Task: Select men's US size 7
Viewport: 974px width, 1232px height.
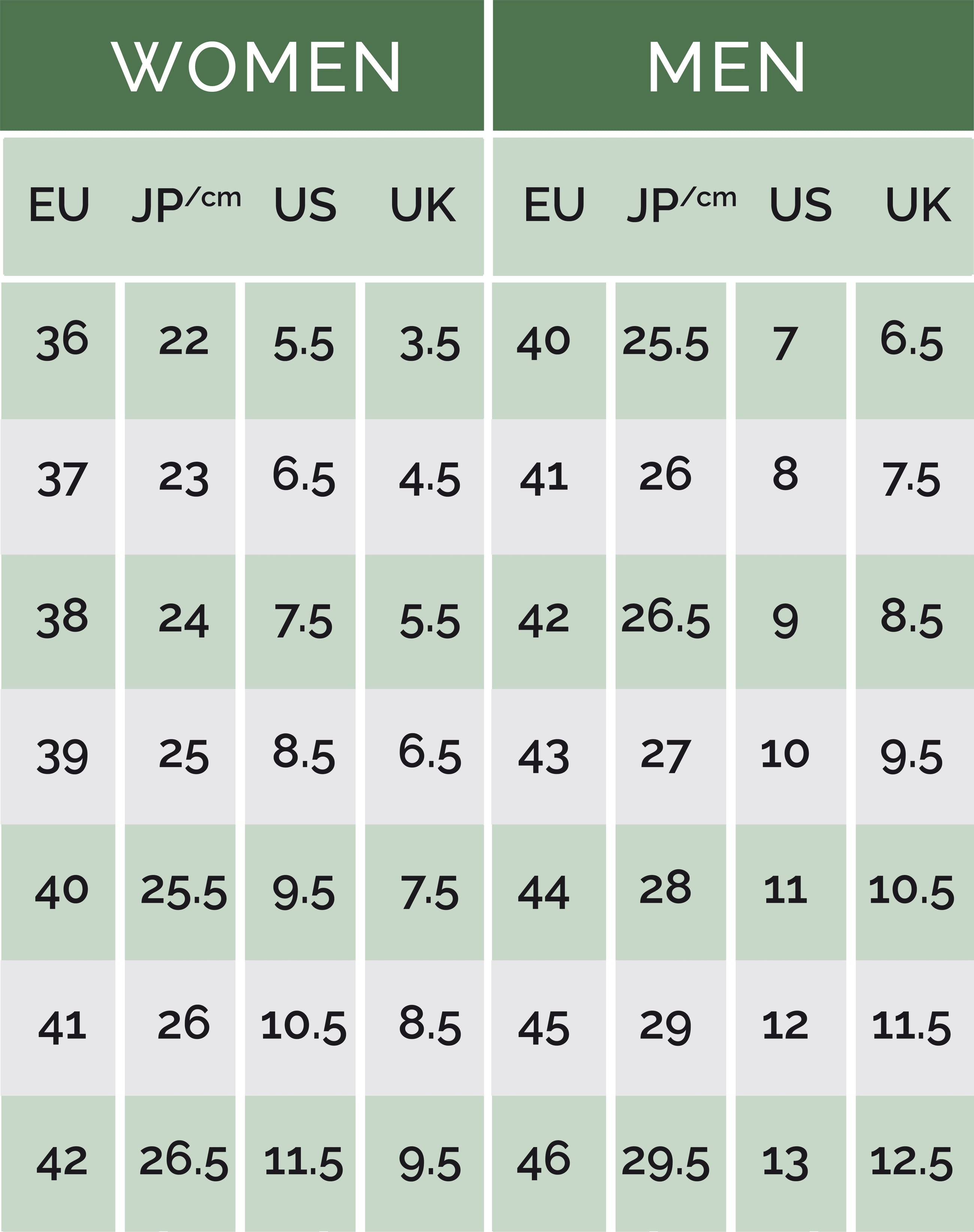Action: point(785,344)
